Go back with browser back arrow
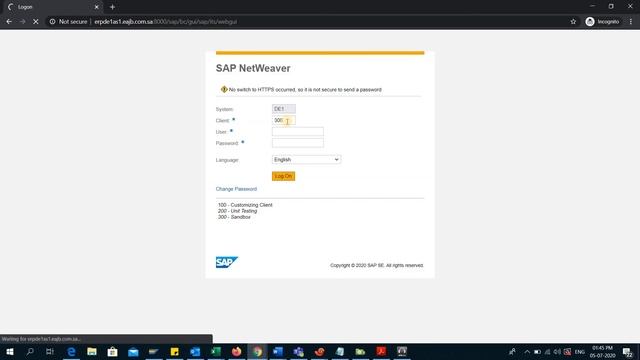Screen dimensions: 640x360 9,22
